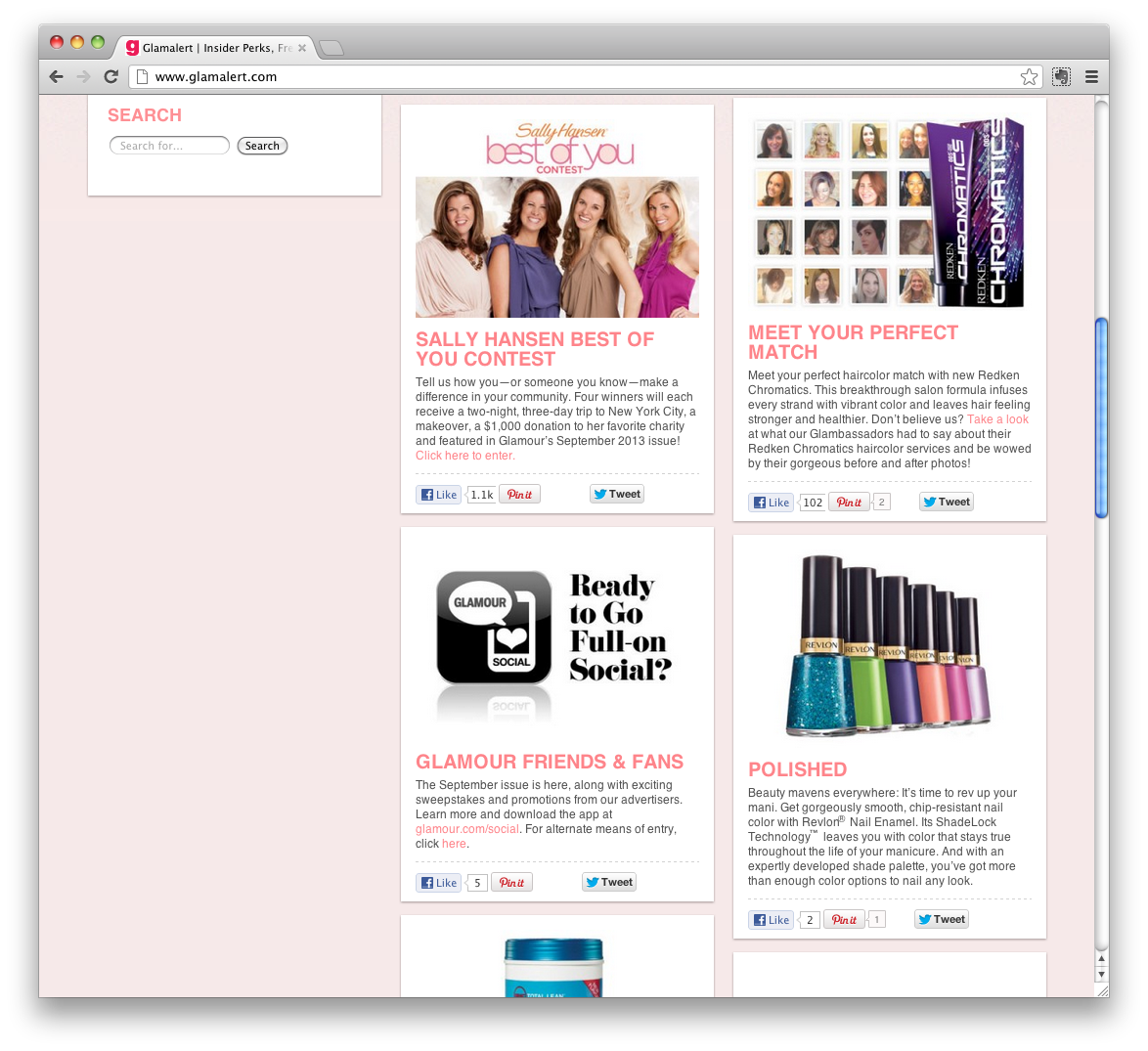Click the Search button
Image resolution: width=1148 pixels, height=1051 pixels.
pyautogui.click(x=262, y=146)
